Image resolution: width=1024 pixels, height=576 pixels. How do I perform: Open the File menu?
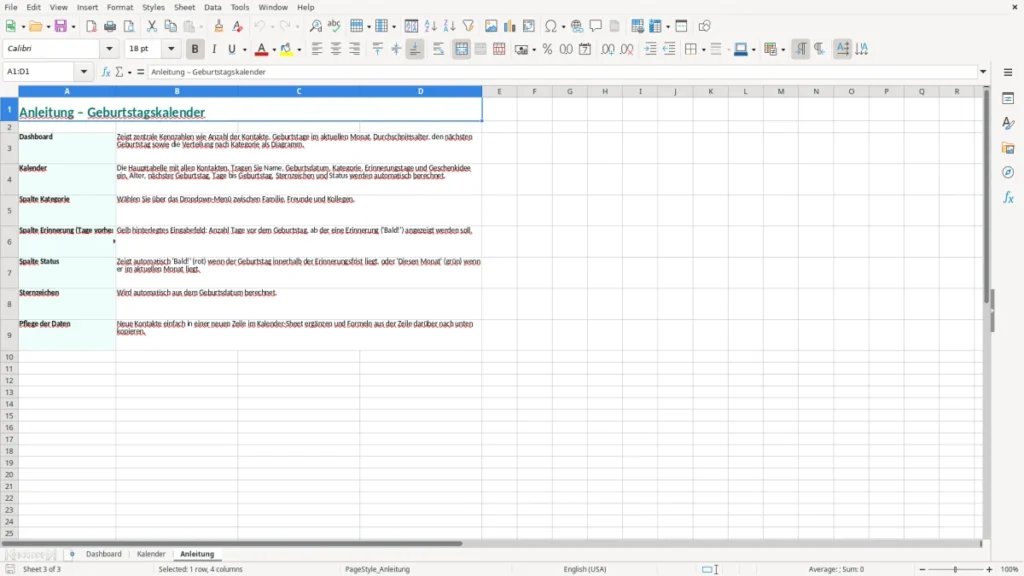pyautogui.click(x=11, y=7)
